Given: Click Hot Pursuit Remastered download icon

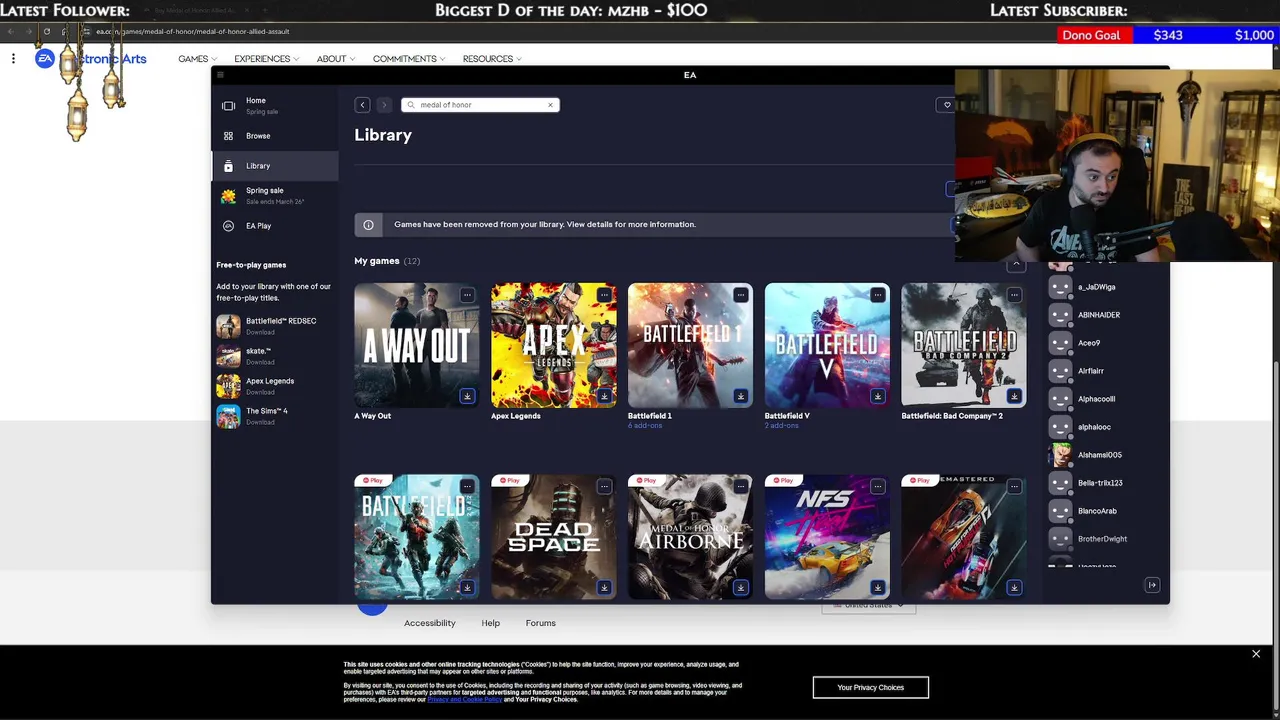Looking at the screenshot, I should tap(1014, 587).
